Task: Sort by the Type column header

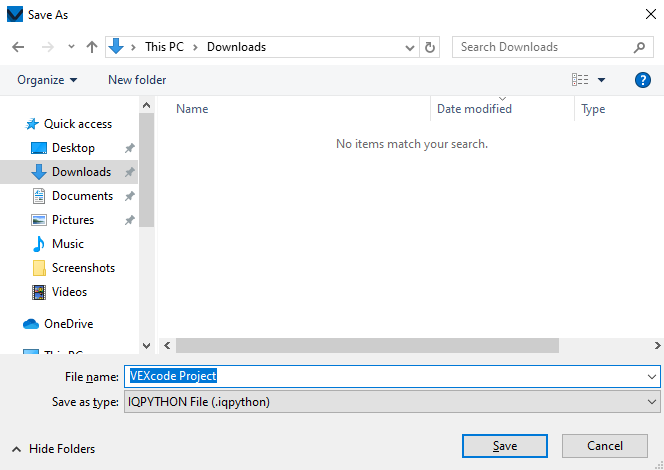Action: 593,109
